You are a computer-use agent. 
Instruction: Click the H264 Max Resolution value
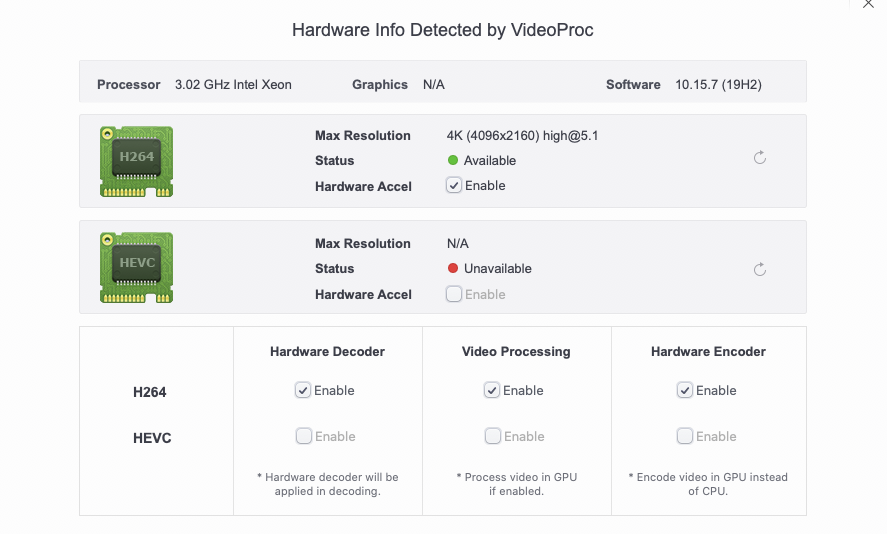tap(522, 136)
